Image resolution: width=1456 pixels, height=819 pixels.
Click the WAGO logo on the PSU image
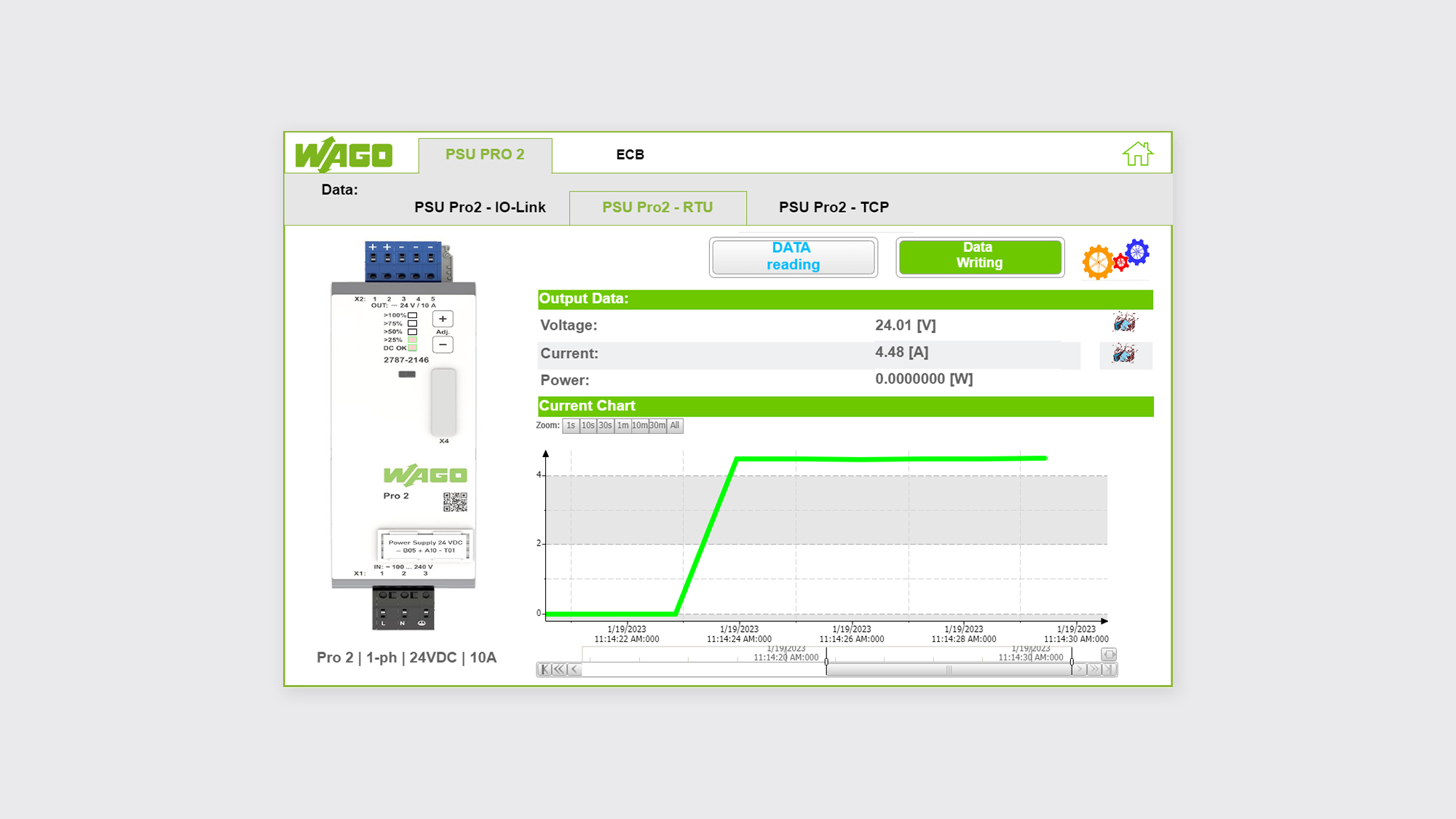[x=425, y=475]
